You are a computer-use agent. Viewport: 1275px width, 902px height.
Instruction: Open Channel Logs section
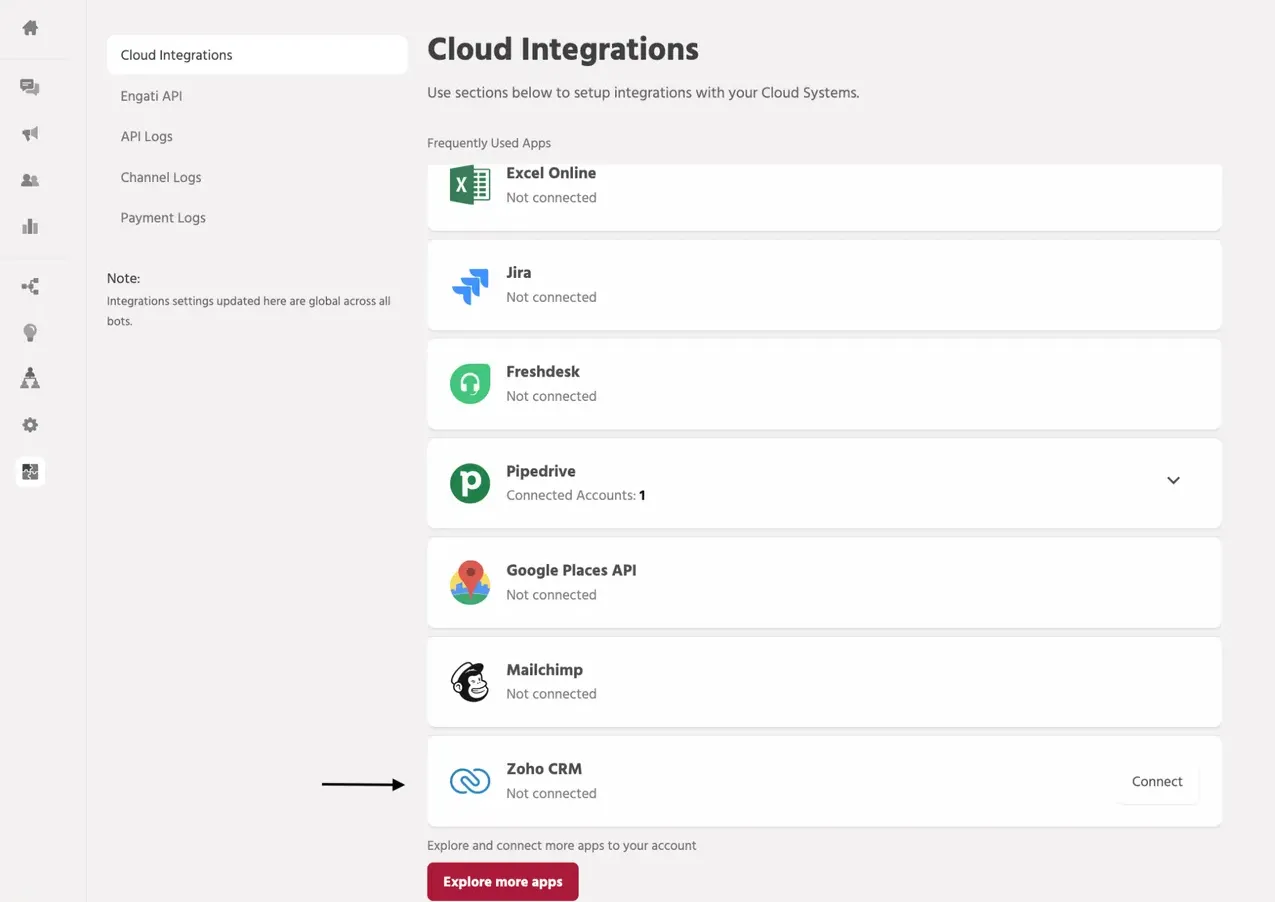(x=161, y=177)
